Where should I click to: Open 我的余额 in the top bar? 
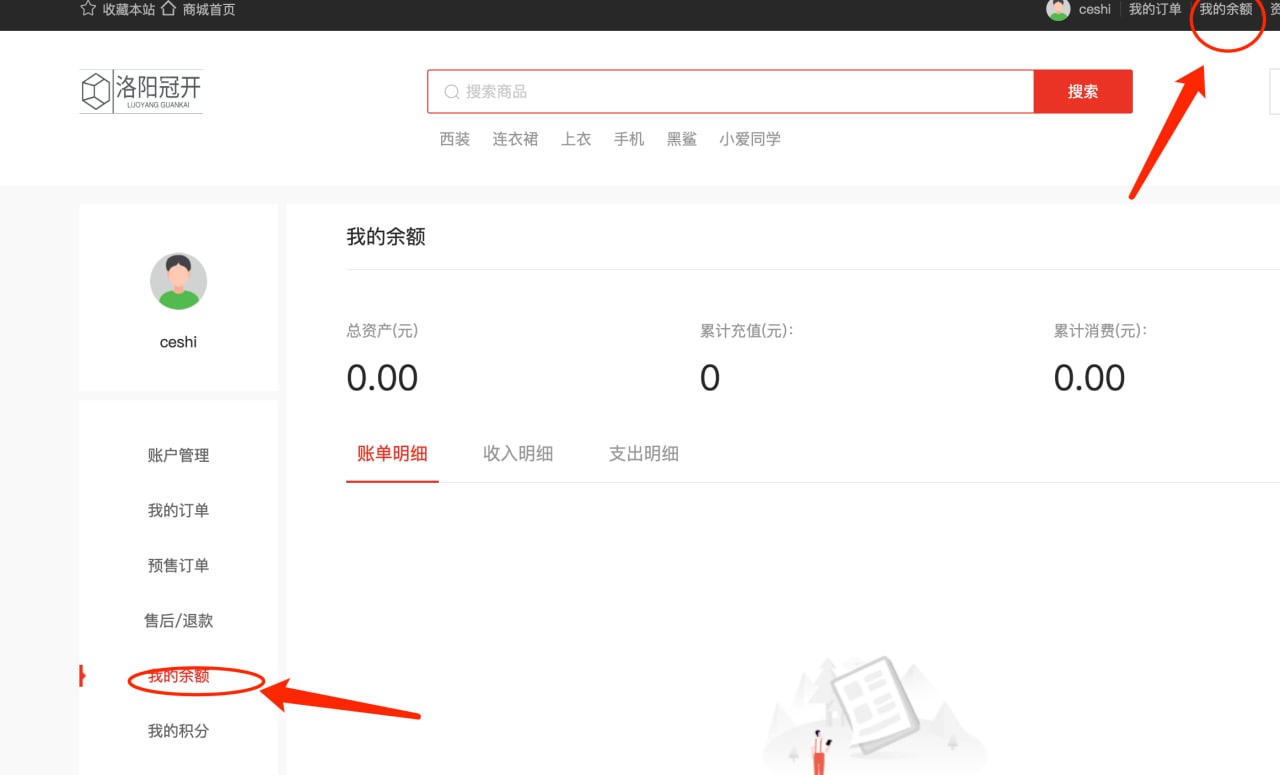(1226, 9)
